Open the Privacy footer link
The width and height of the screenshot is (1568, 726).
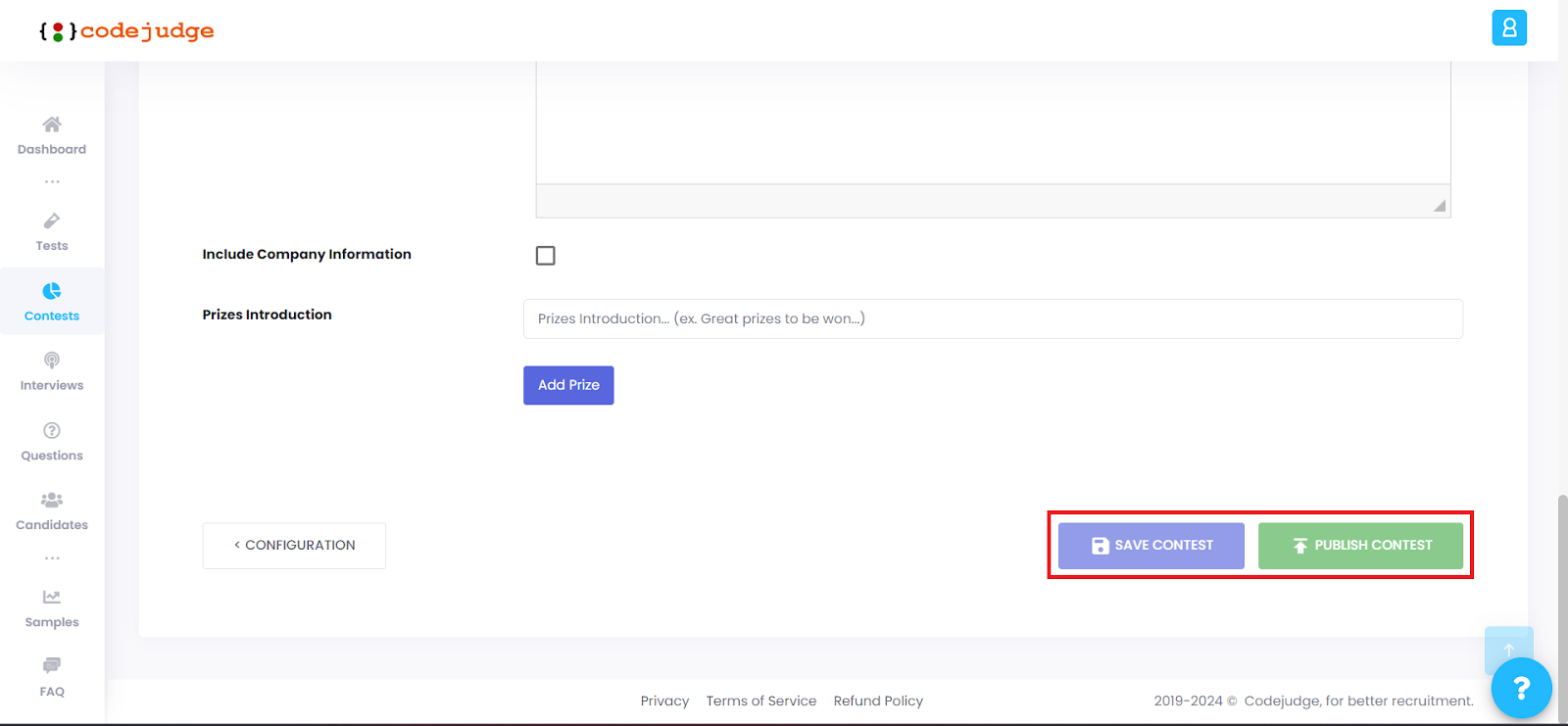tap(664, 701)
